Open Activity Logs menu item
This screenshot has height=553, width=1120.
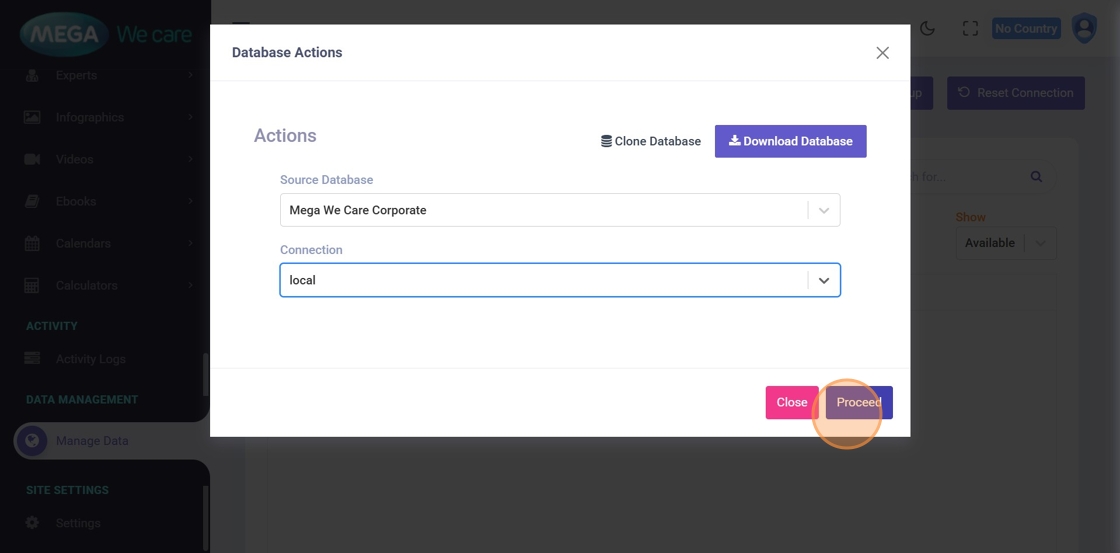pyautogui.click(x=90, y=359)
